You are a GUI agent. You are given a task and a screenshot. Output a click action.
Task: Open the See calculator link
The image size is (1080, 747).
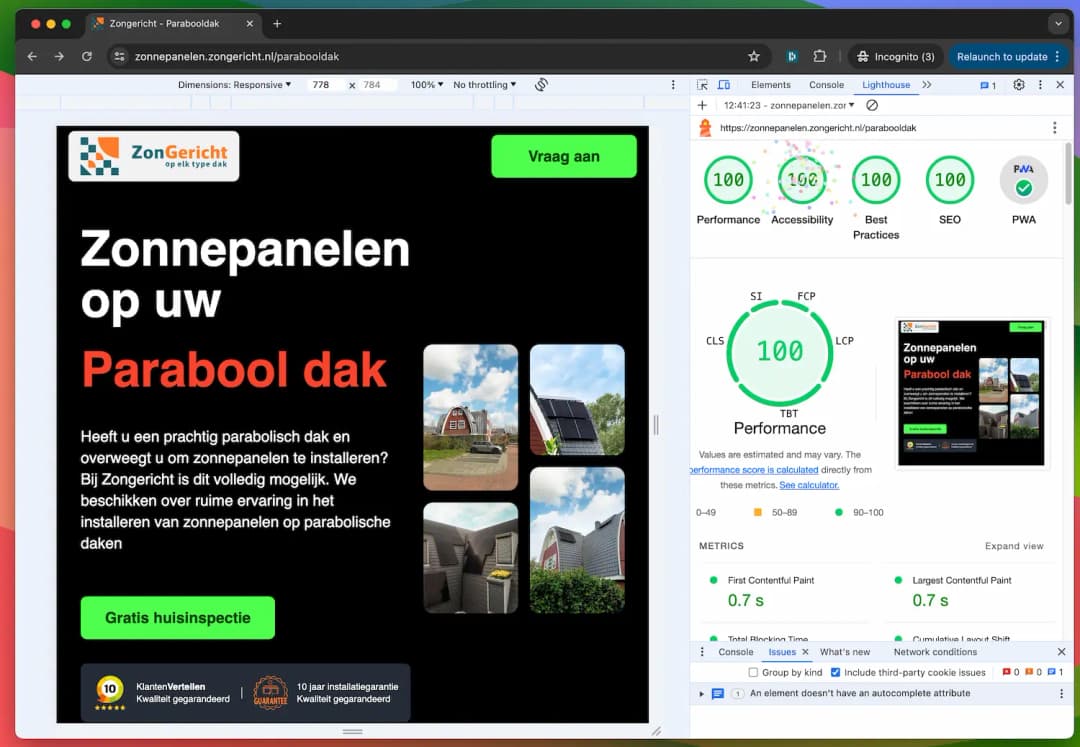(809, 485)
